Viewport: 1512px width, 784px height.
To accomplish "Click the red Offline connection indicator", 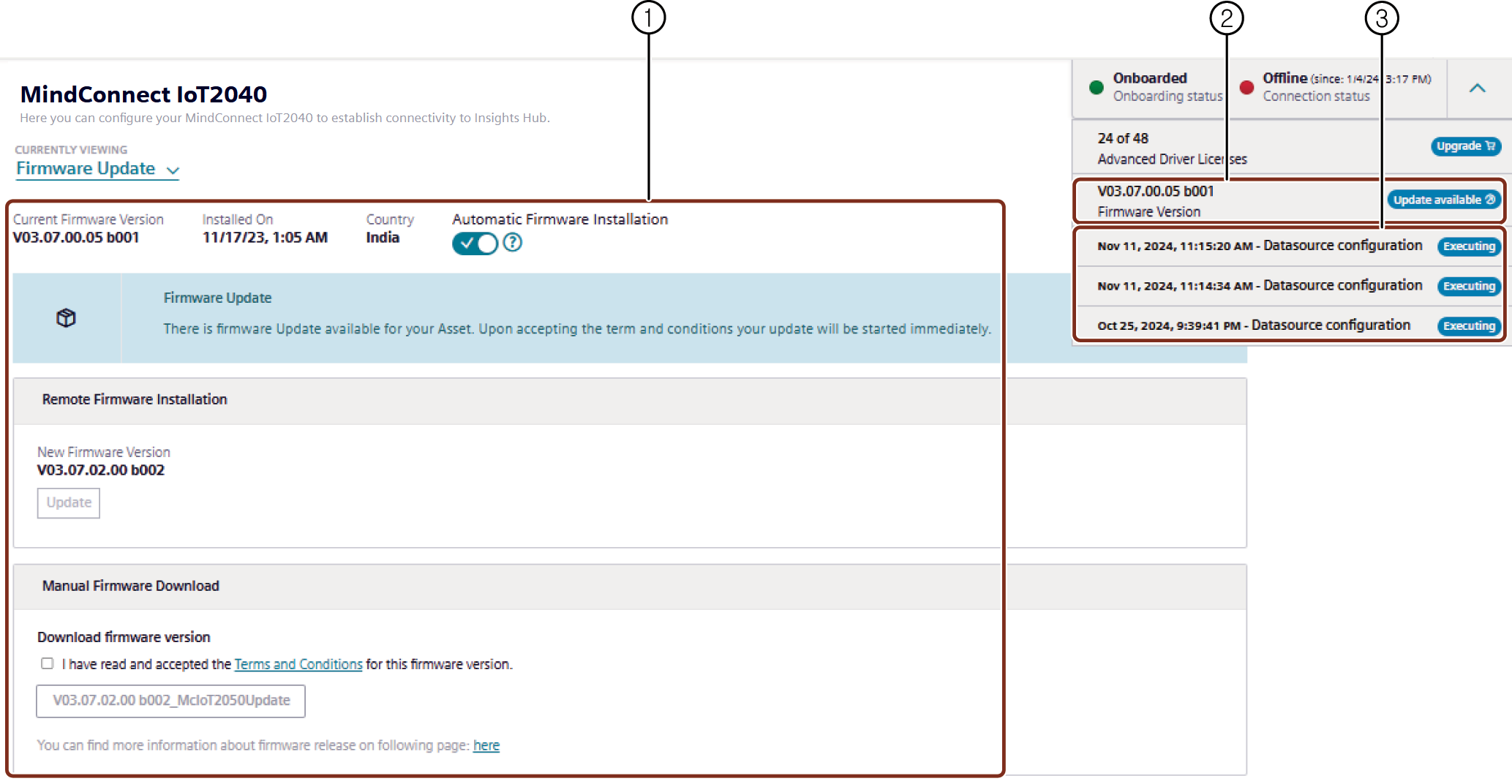I will click(x=1247, y=88).
